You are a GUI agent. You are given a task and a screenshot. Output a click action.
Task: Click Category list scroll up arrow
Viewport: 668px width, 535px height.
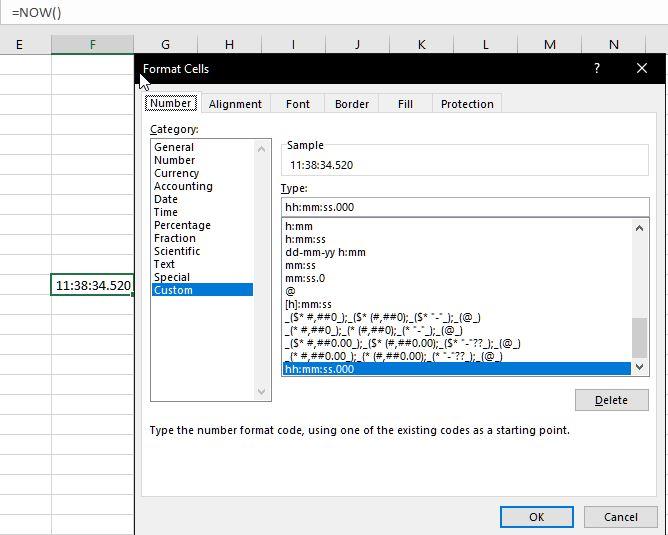tap(262, 149)
